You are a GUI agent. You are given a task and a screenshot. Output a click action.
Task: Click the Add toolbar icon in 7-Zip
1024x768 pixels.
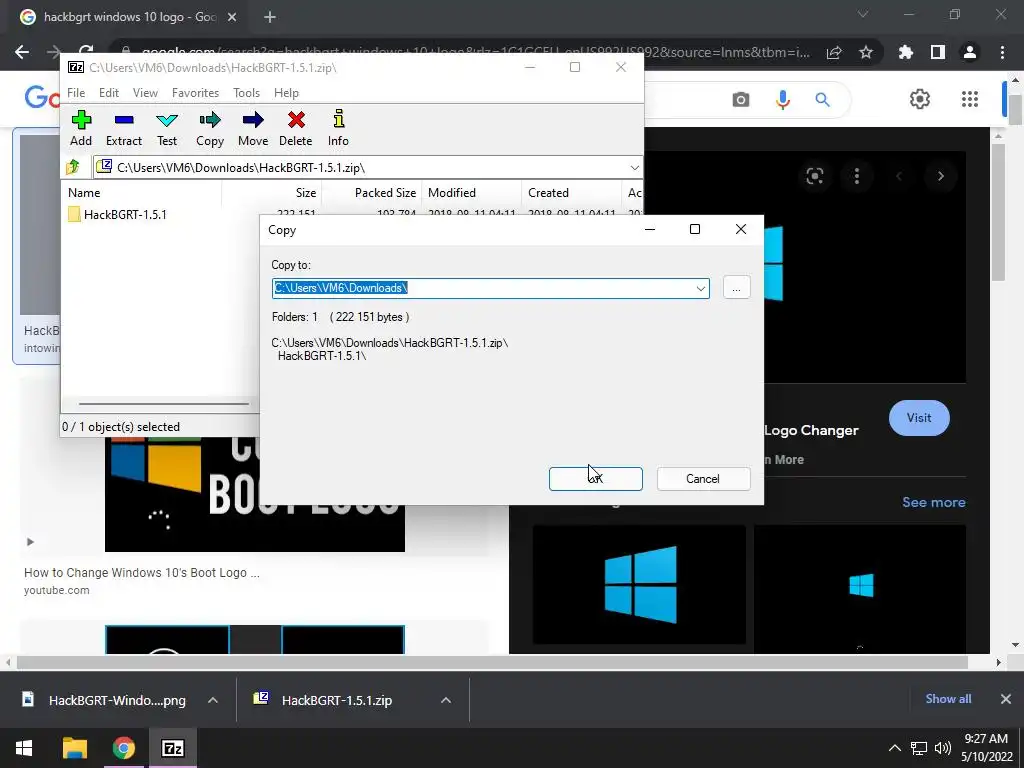click(x=81, y=128)
